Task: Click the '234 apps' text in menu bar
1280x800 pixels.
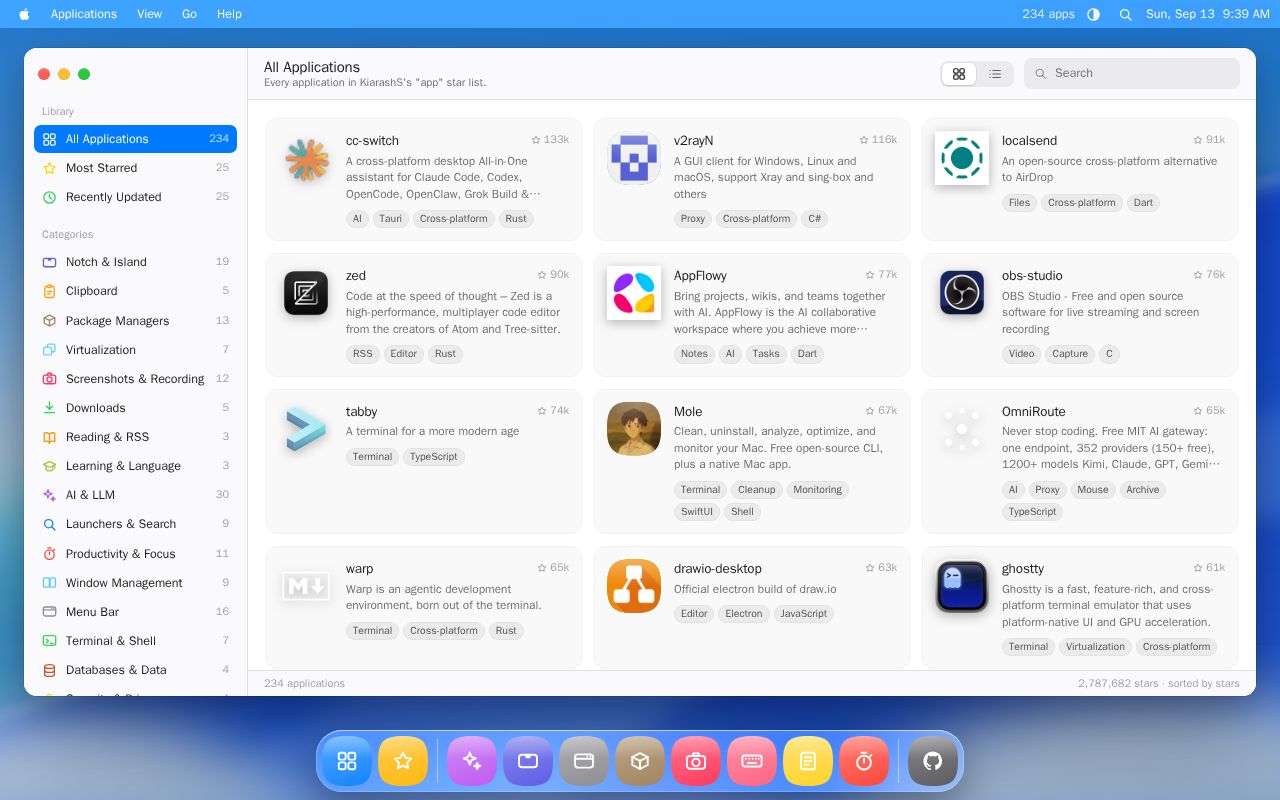Action: coord(1048,14)
